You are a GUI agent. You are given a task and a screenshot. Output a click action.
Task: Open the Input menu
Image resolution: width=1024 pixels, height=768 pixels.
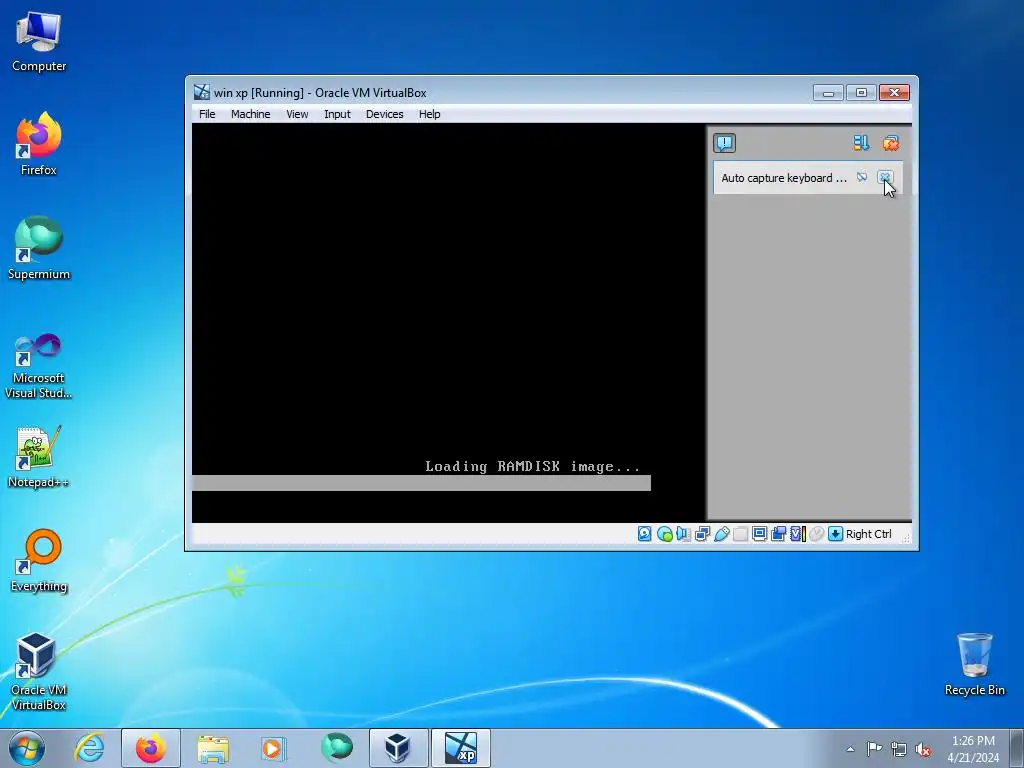(x=337, y=114)
